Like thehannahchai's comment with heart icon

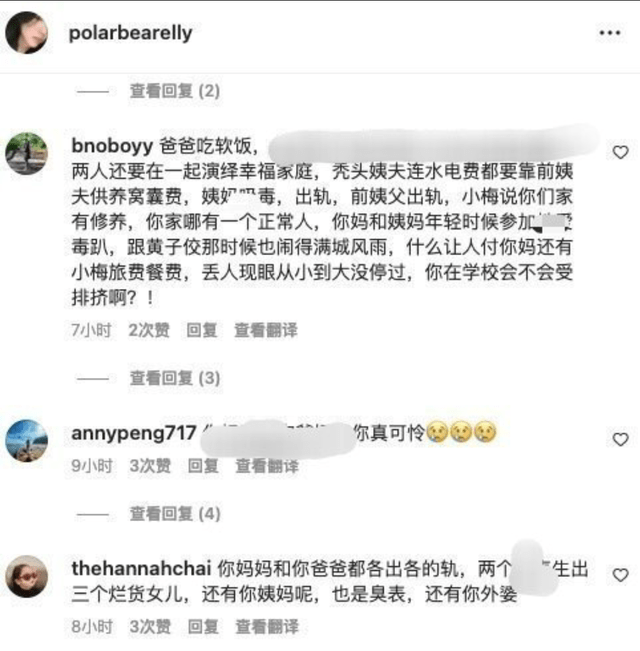point(620,575)
